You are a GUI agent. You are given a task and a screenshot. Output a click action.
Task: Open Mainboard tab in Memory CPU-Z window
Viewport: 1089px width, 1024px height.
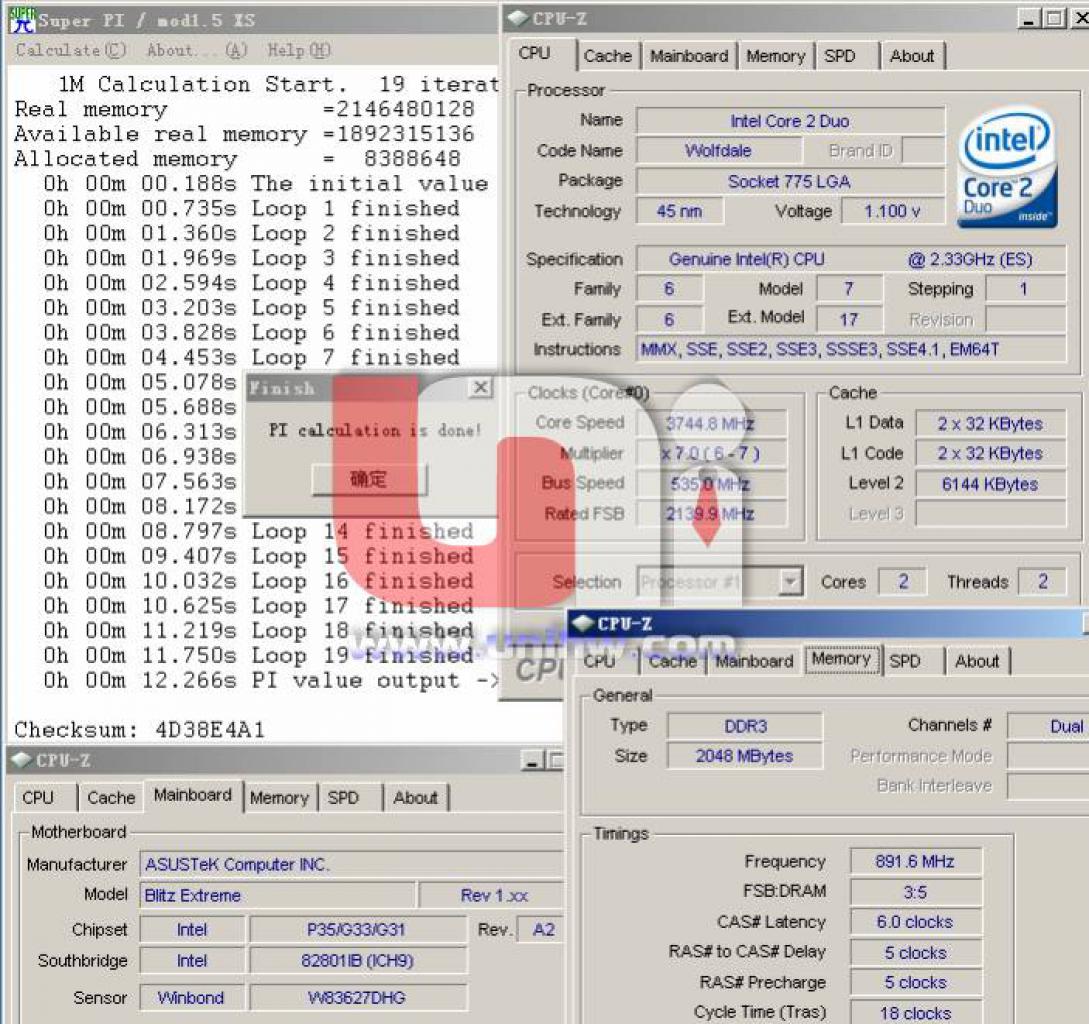(x=754, y=661)
